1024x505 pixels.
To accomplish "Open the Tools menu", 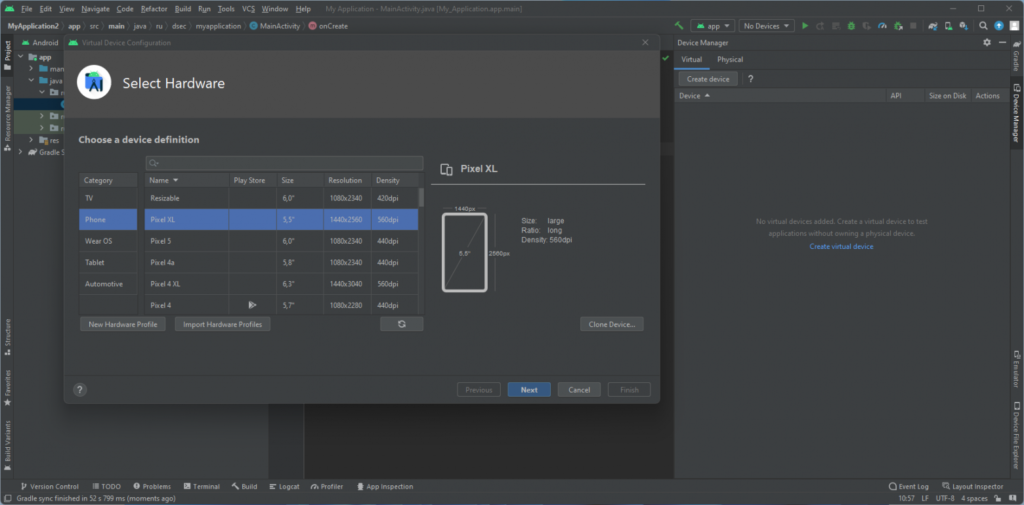I will pos(226,9).
